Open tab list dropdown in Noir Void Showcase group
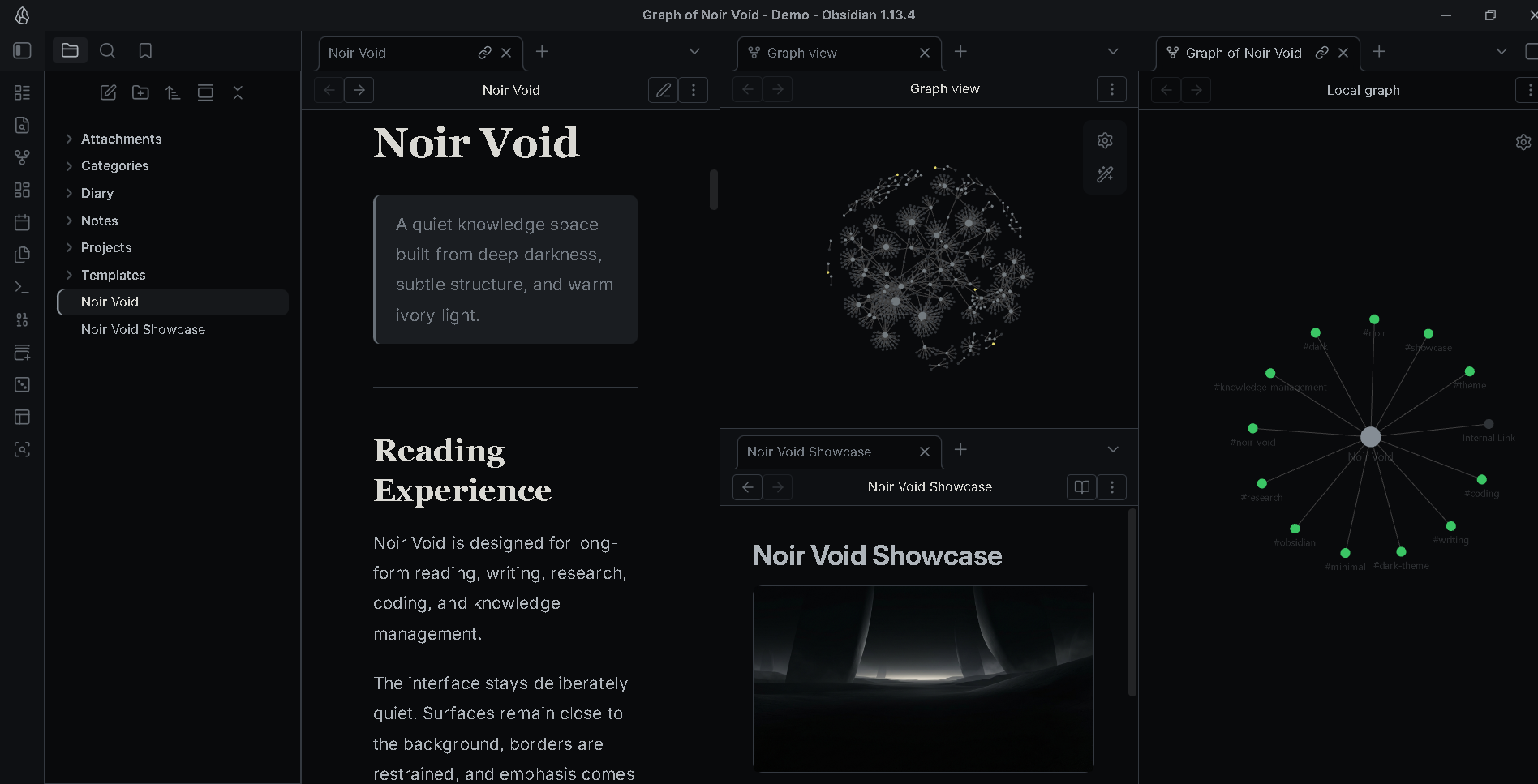The image size is (1538, 784). [x=1113, y=449]
